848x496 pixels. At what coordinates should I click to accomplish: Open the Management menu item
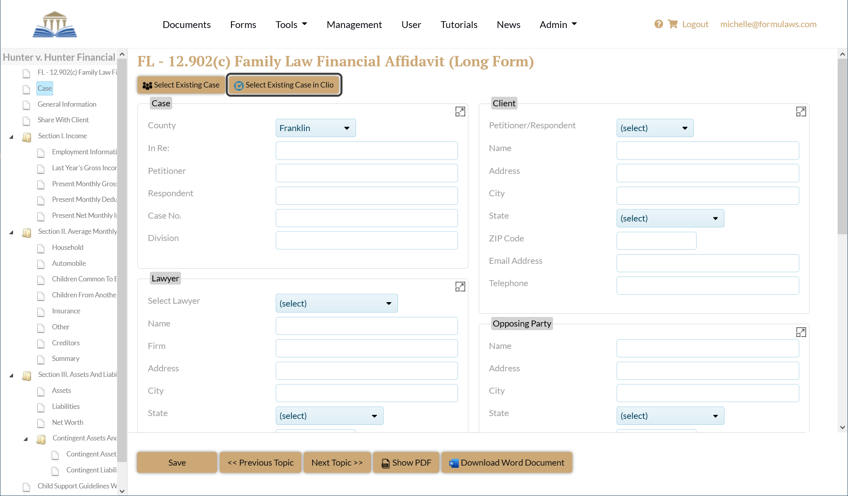click(x=354, y=24)
